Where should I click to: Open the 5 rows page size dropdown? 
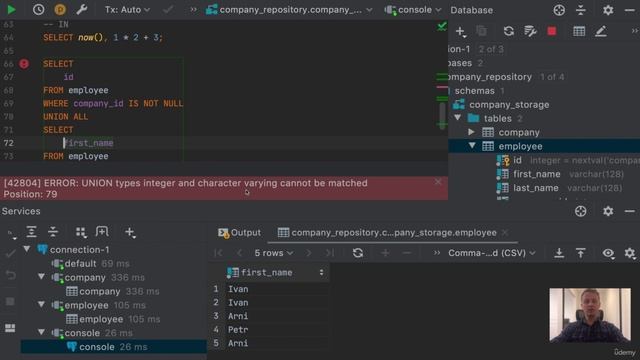coord(274,253)
